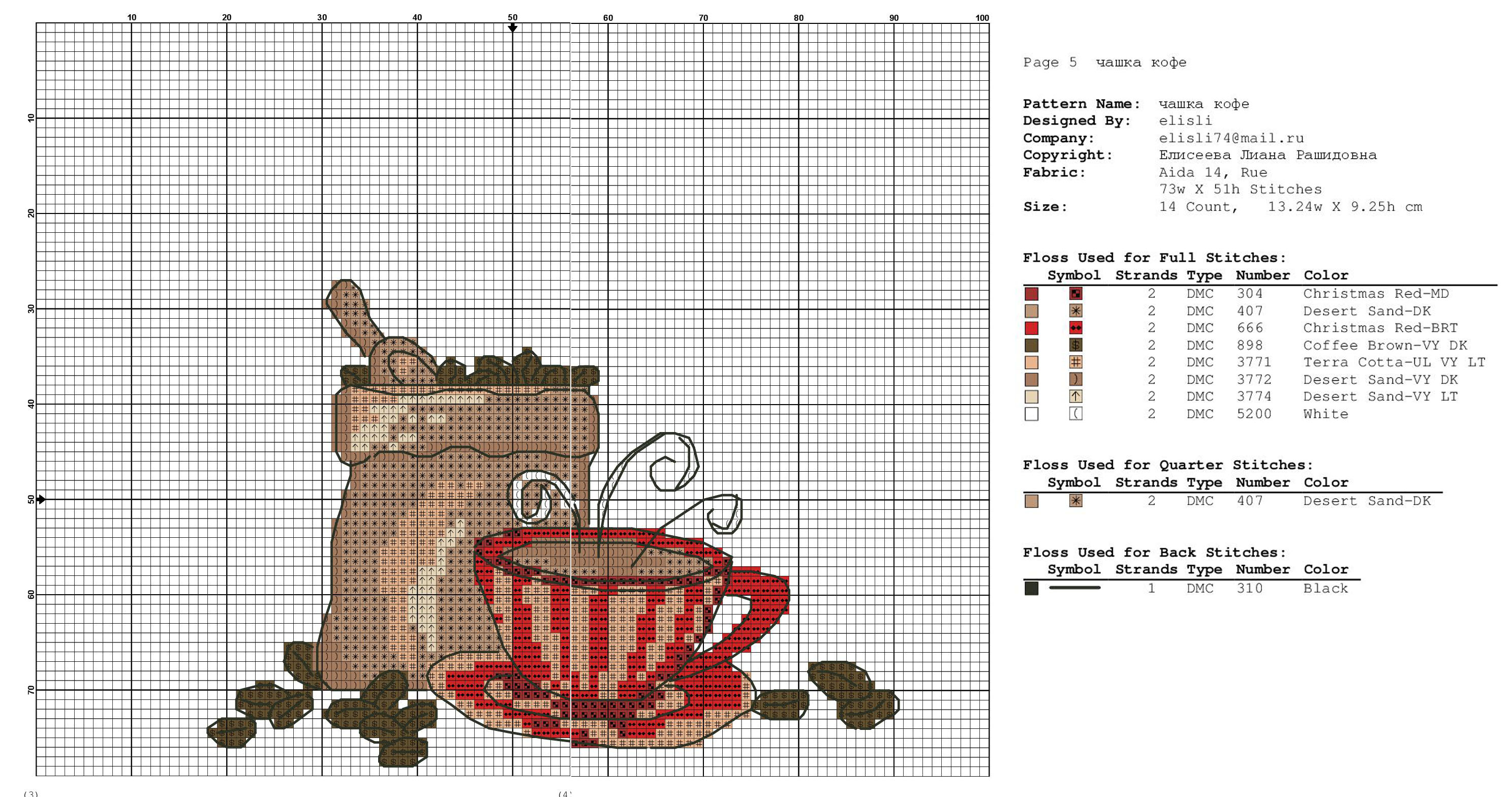The width and height of the screenshot is (1512, 797).
Task: Click the 'White' color name
Action: pyautogui.click(x=1326, y=414)
